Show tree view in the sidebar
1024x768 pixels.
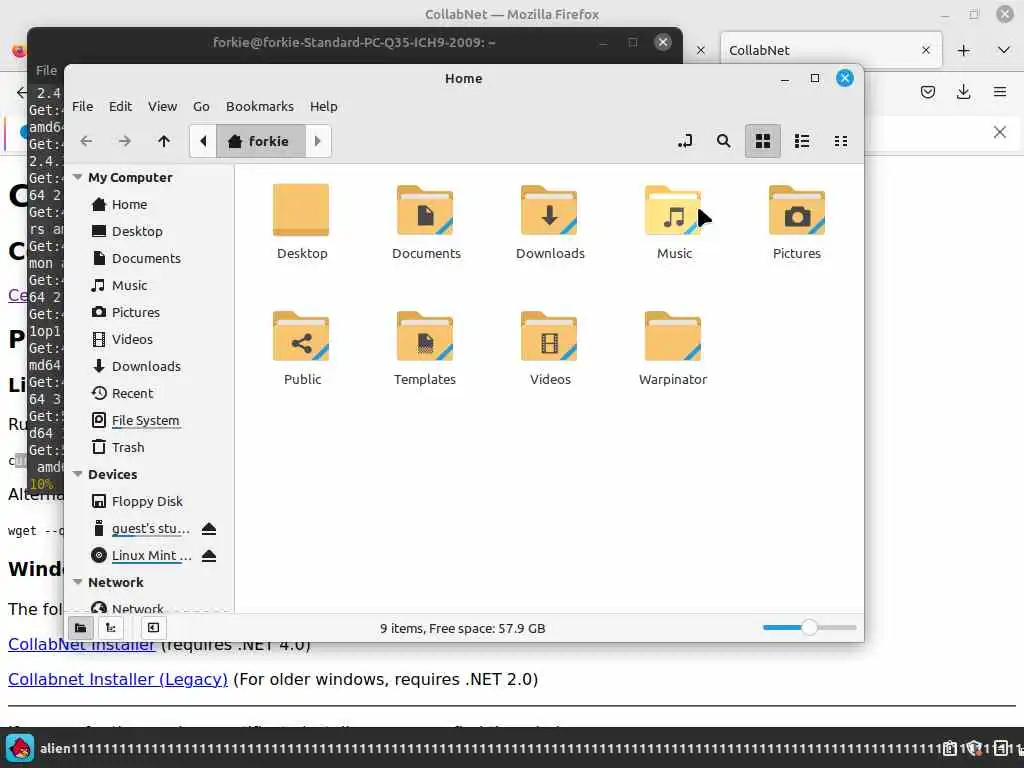tap(111, 628)
